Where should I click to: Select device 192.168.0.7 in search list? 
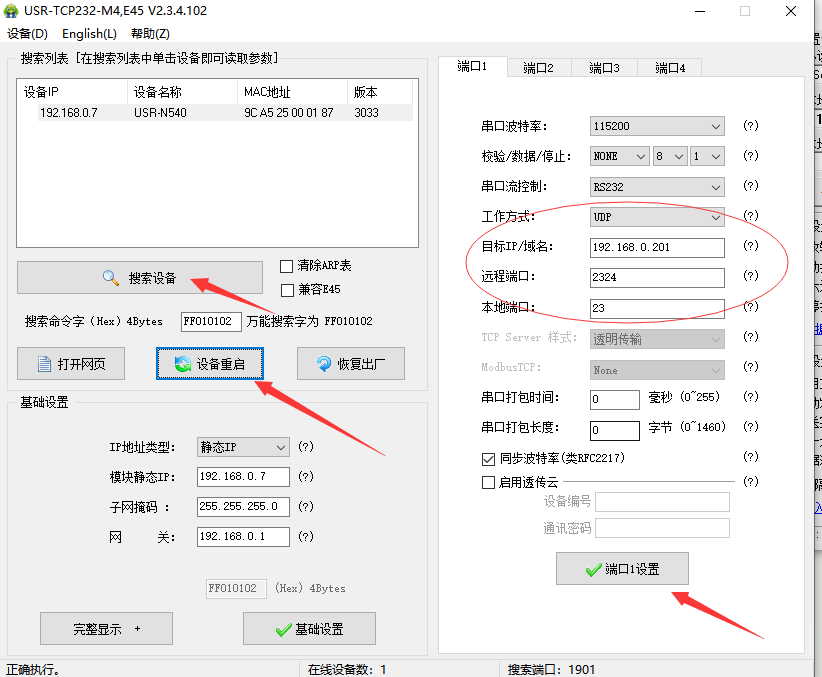click(68, 113)
